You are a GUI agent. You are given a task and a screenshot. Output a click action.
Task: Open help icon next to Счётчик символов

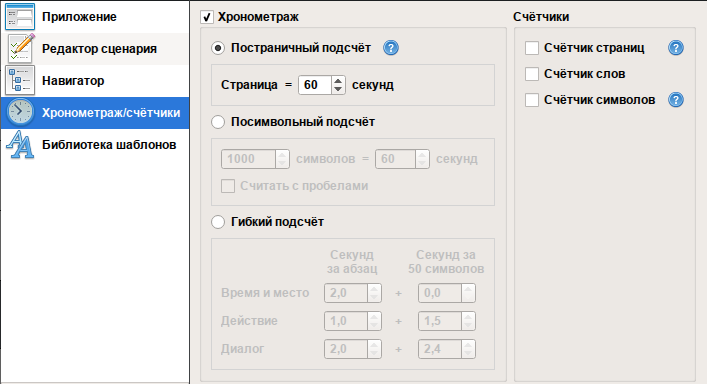click(676, 100)
